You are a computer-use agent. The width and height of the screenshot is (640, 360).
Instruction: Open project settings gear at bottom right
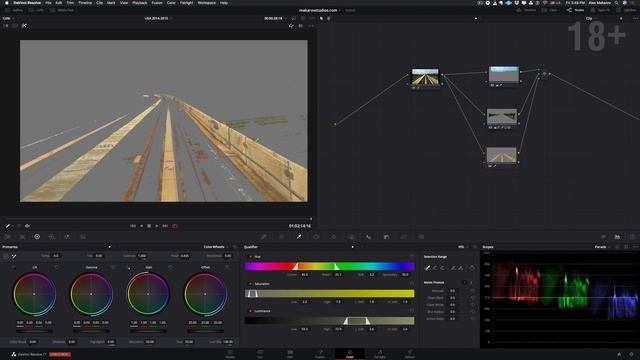tap(632, 354)
